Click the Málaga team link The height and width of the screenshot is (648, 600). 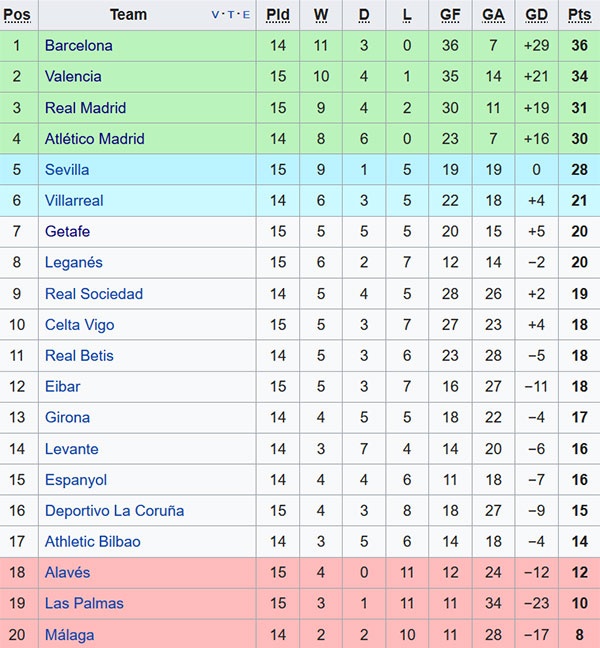70,634
